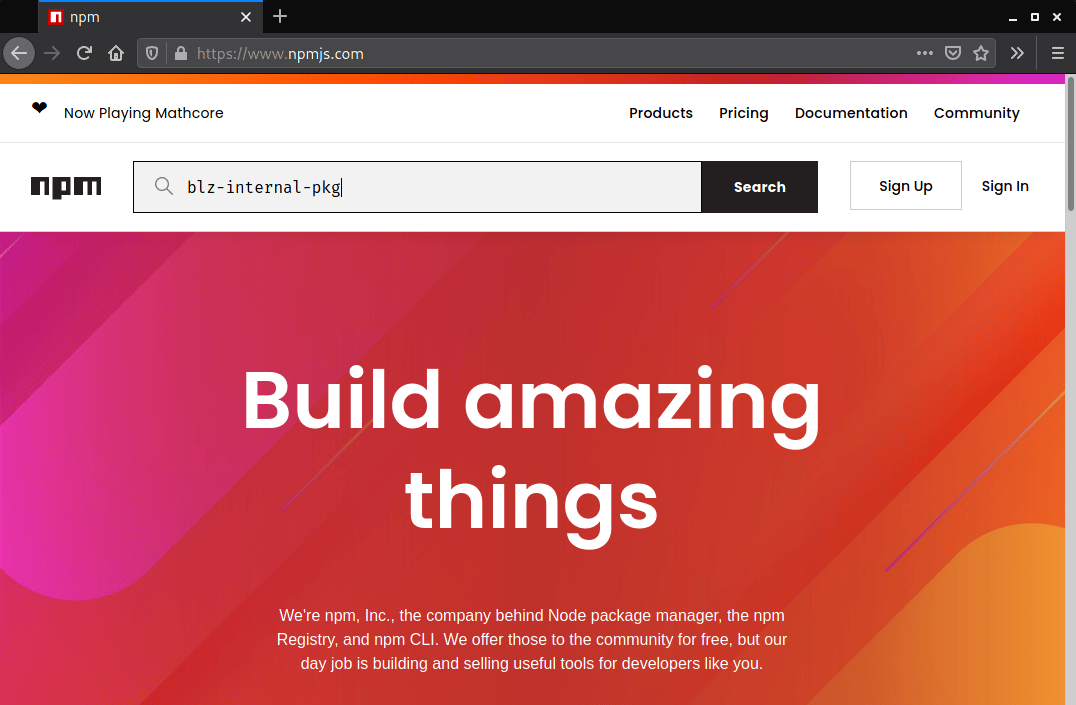Click the paragraph starting "We're npm, Inc."
Viewport: 1076px width, 705px height.
pyautogui.click(x=532, y=639)
